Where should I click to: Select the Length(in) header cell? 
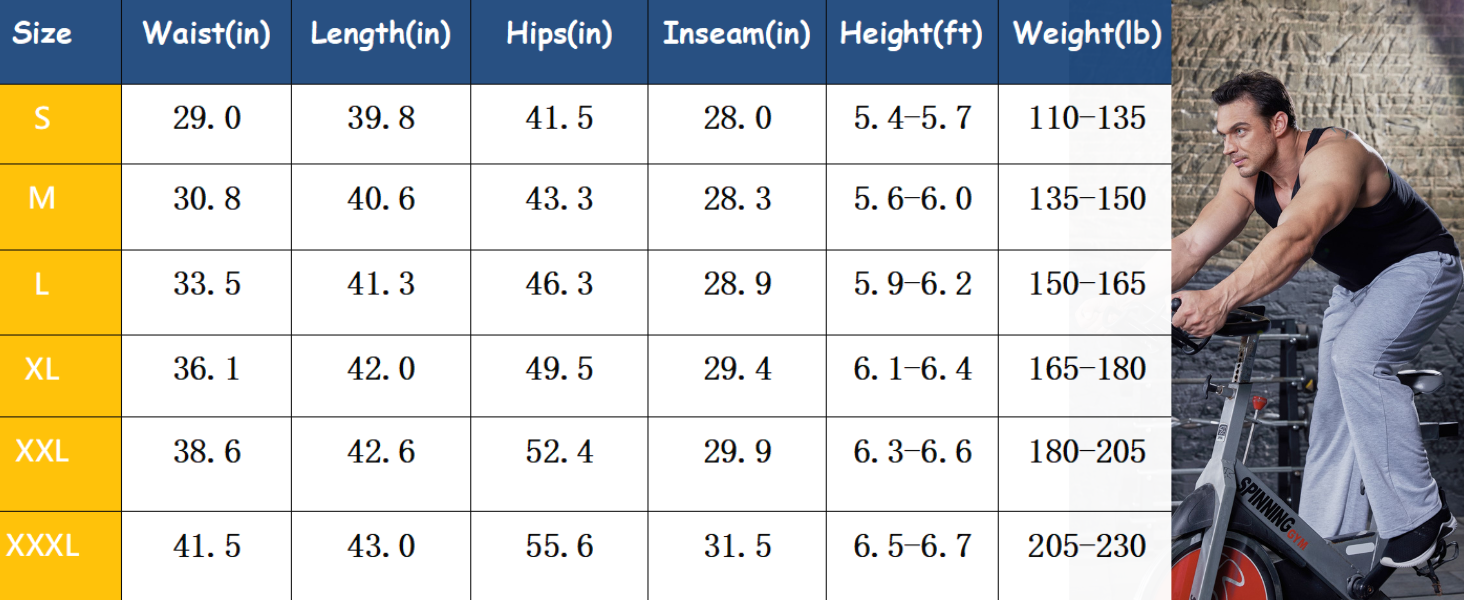click(x=381, y=34)
